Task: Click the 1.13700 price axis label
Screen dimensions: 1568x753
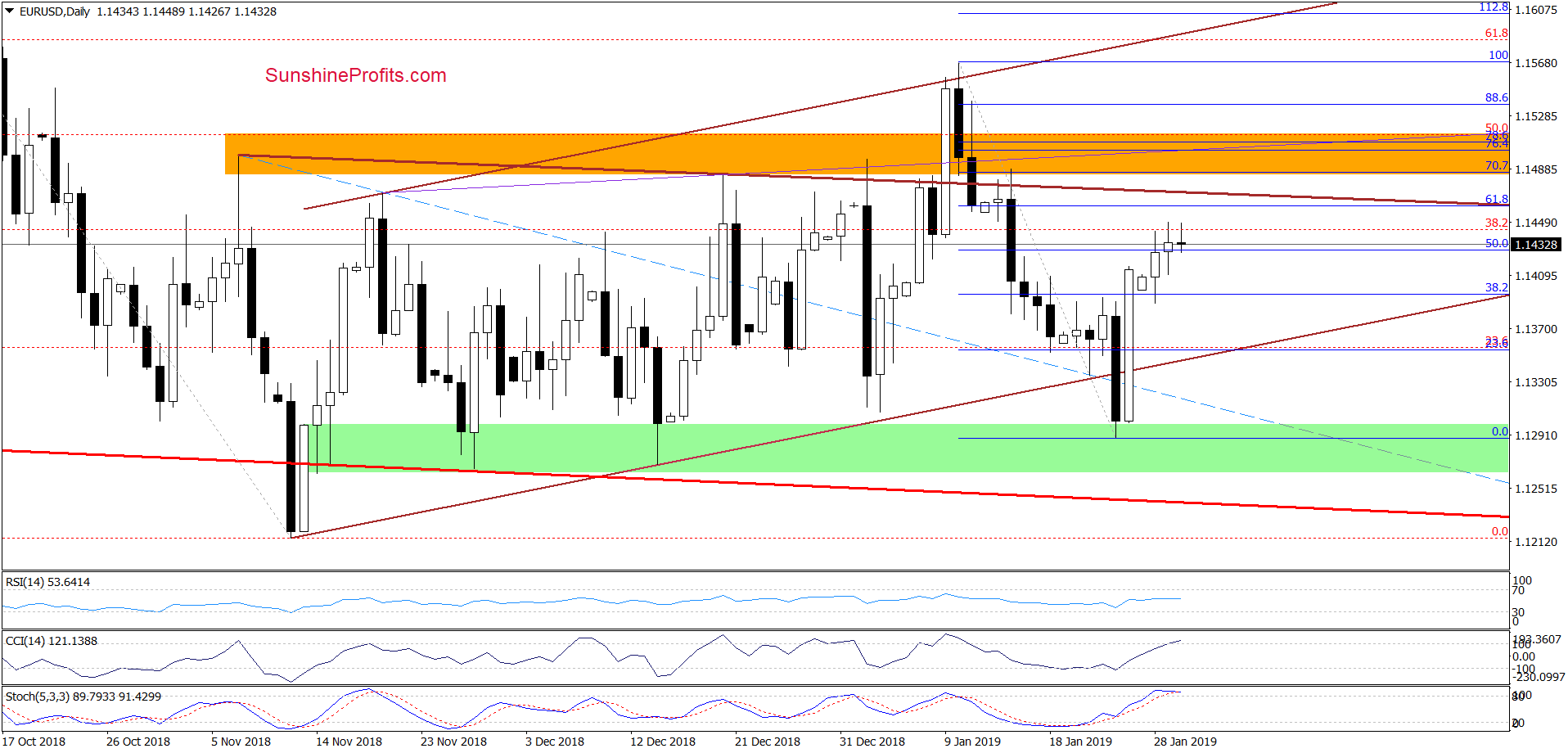Action: (1536, 329)
